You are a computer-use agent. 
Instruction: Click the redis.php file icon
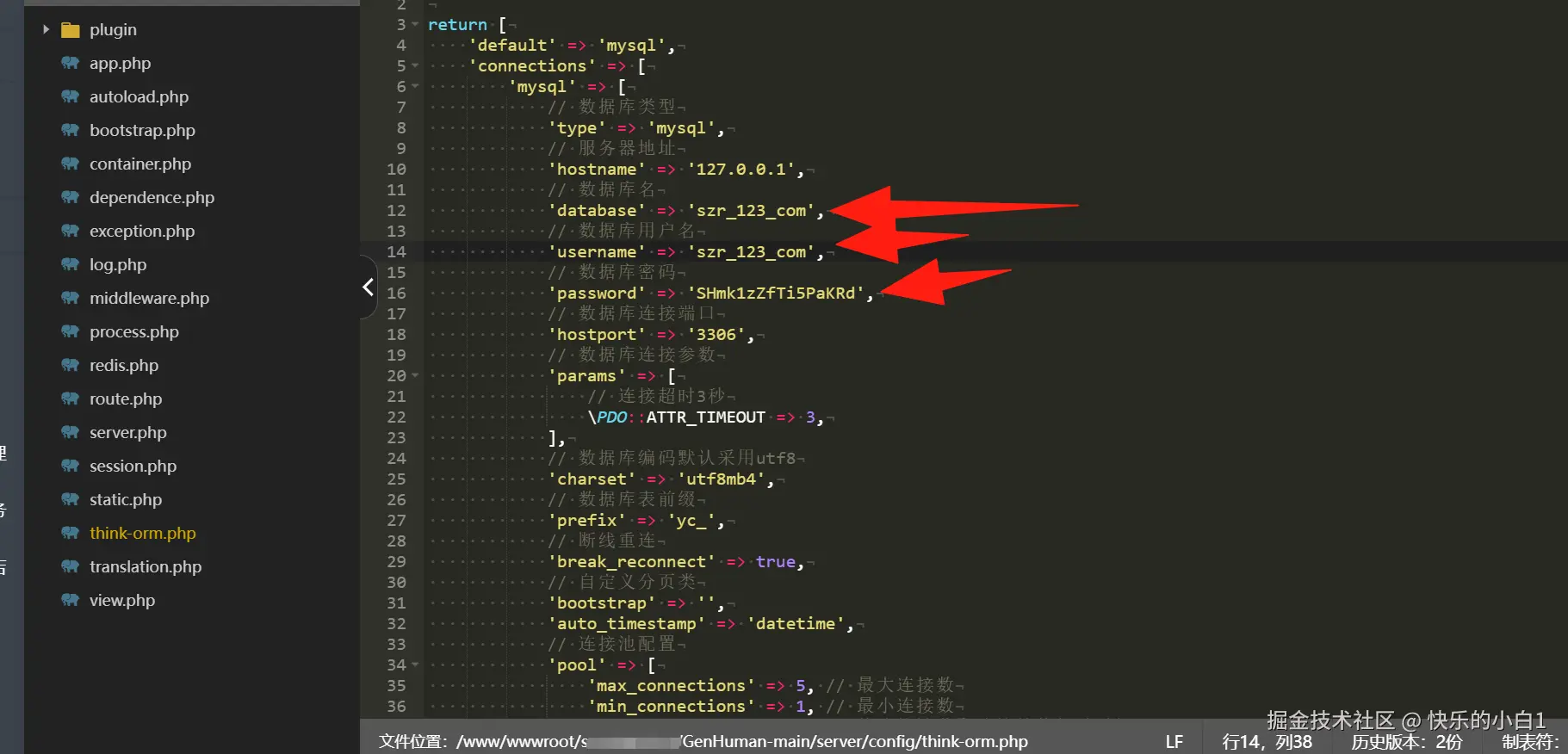coord(71,365)
